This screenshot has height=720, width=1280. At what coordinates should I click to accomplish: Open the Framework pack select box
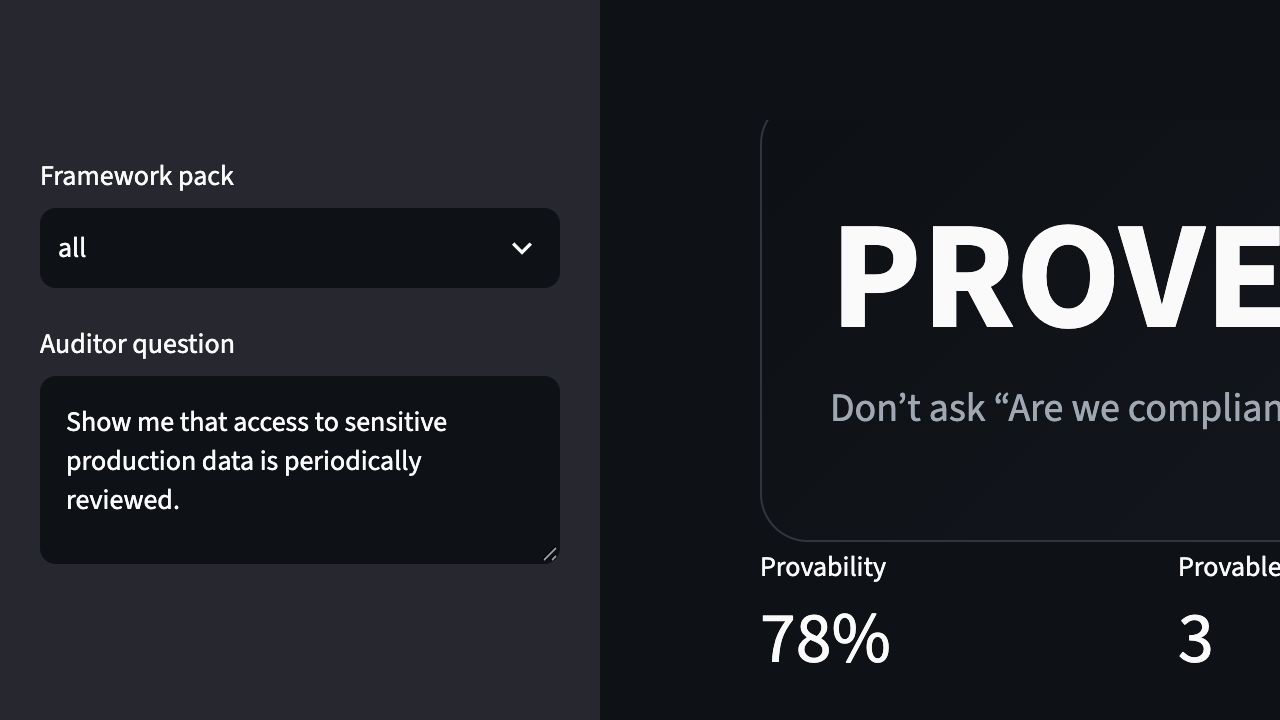pos(300,248)
